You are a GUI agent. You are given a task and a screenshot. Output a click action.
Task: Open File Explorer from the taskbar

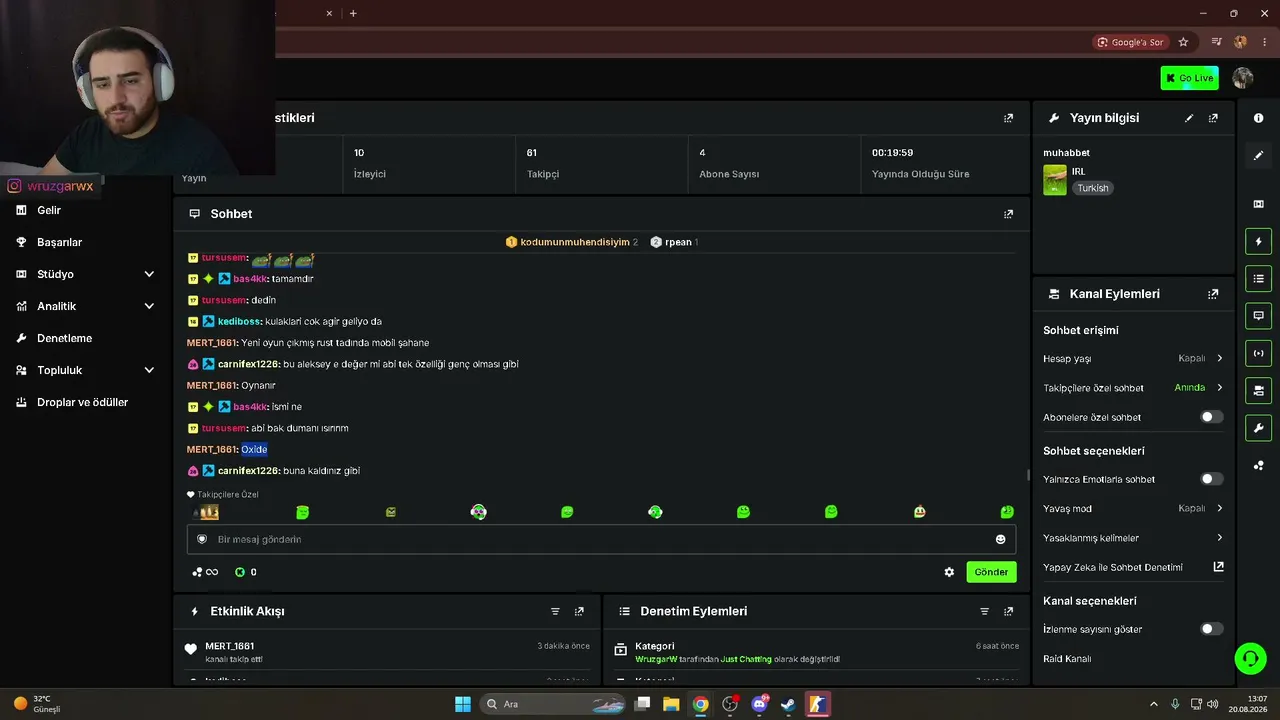pyautogui.click(x=671, y=704)
